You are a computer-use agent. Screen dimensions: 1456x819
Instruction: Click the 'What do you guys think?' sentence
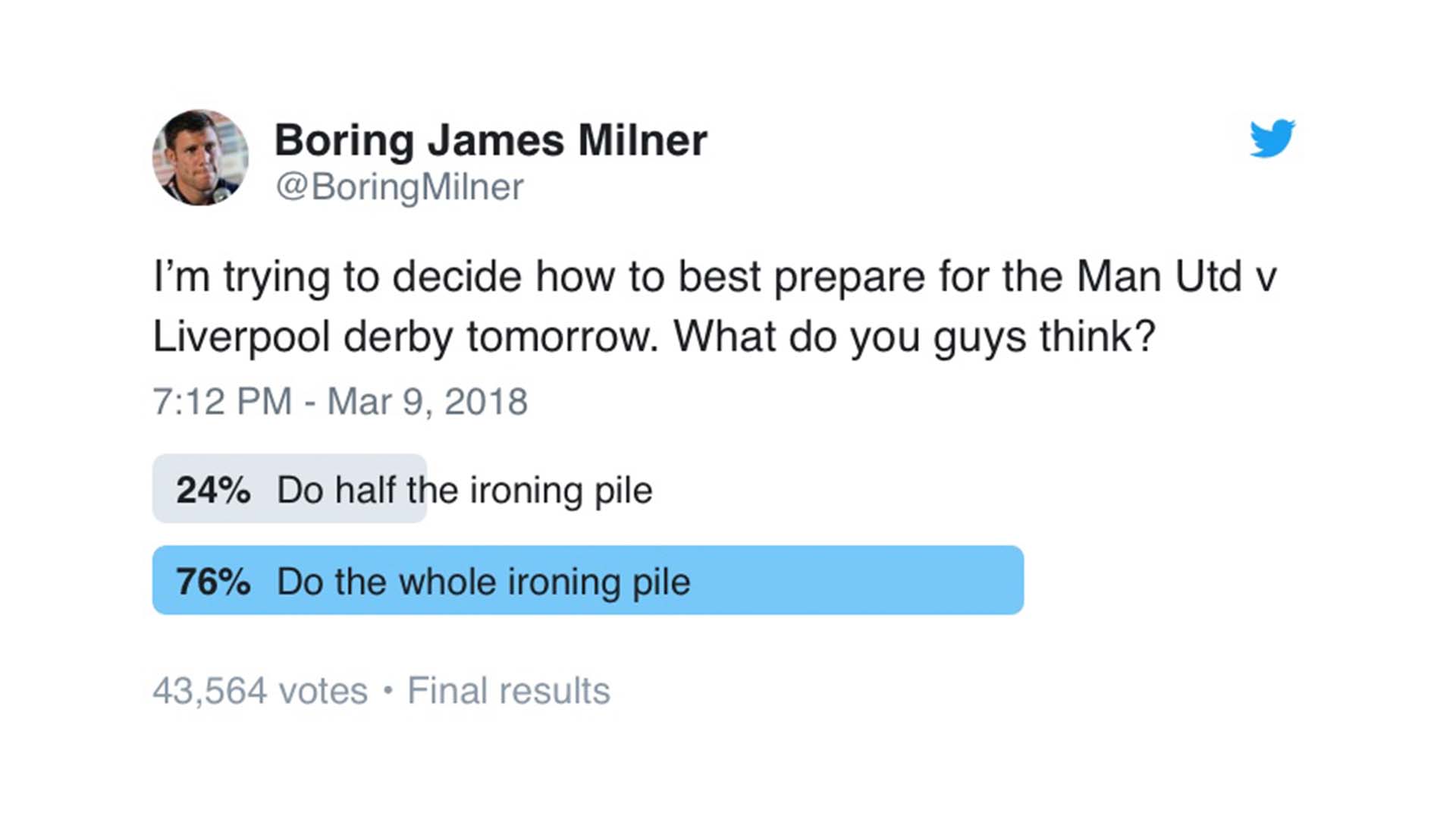tap(914, 337)
